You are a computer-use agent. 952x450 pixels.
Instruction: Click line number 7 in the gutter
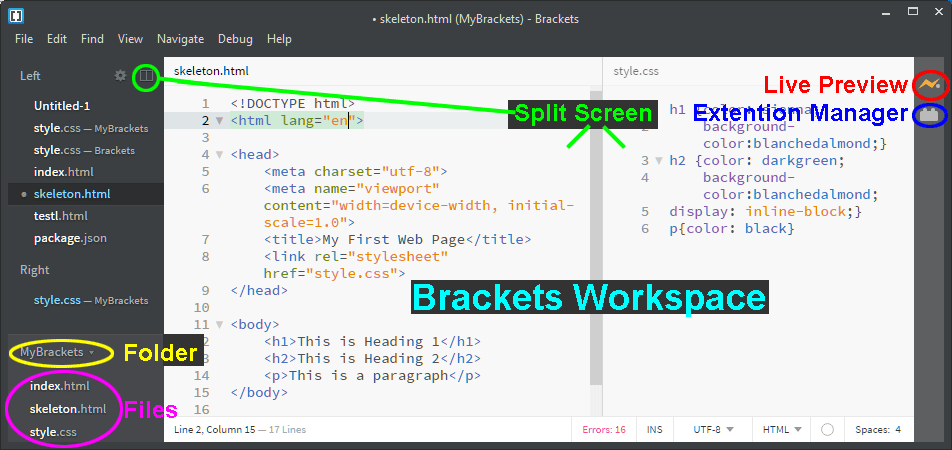coord(205,239)
